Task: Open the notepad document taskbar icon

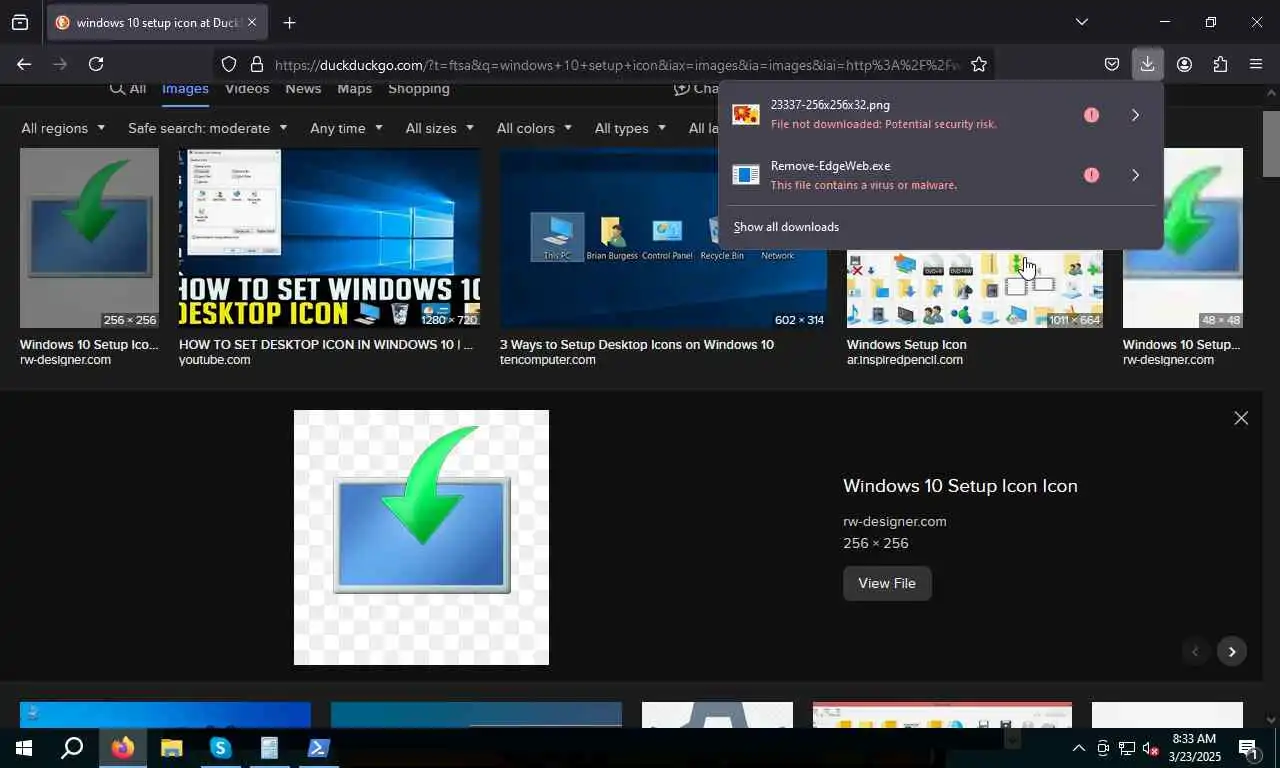Action: (269, 748)
